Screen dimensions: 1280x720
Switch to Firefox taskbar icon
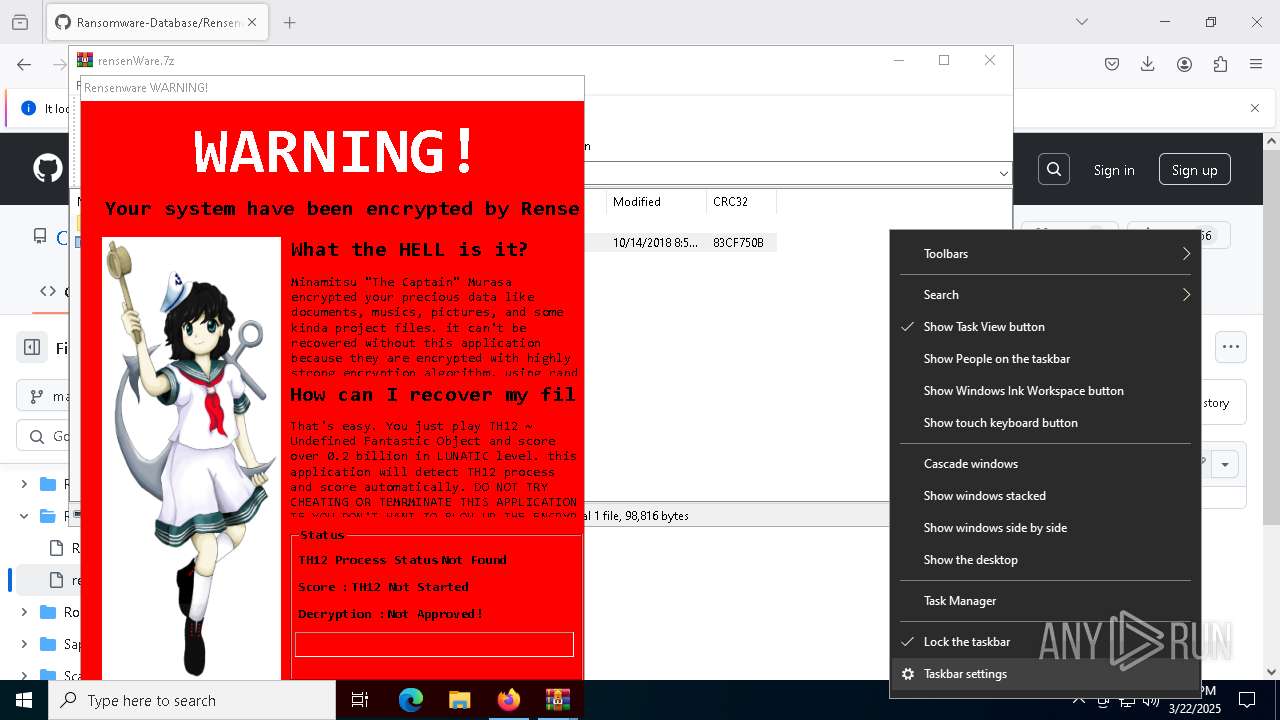pos(509,700)
